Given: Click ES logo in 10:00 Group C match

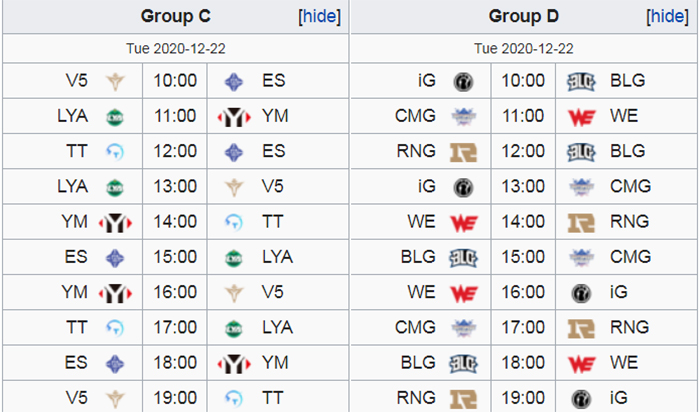Looking at the screenshot, I should pos(233,81).
